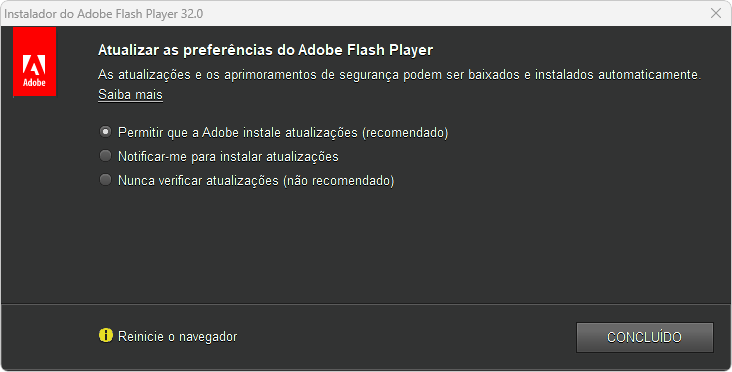Click the (não recomendado) text of last option
This screenshot has width=732, height=372.
tap(339, 180)
